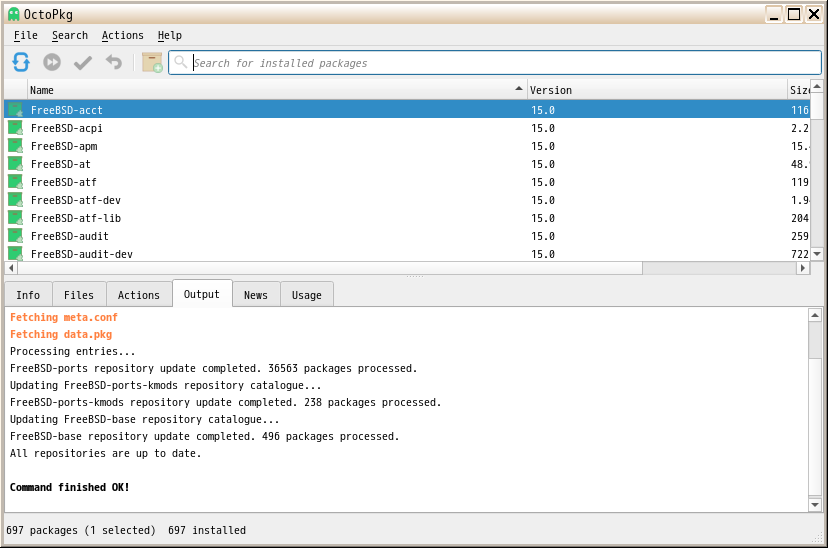
Task: Select the FreeBSD-apm package name
Action: [x=64, y=146]
